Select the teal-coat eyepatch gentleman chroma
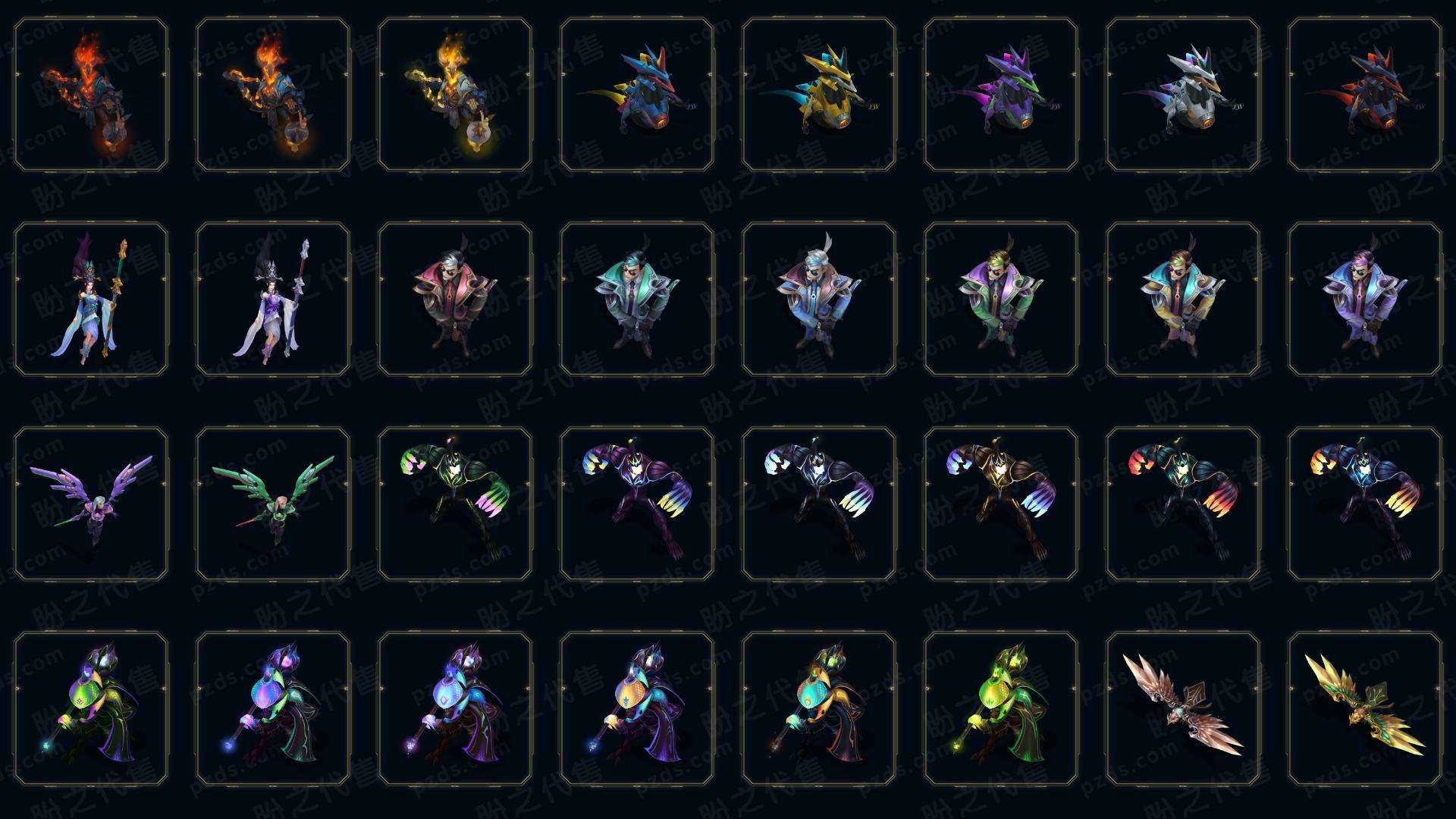The width and height of the screenshot is (1456, 819). [x=637, y=299]
